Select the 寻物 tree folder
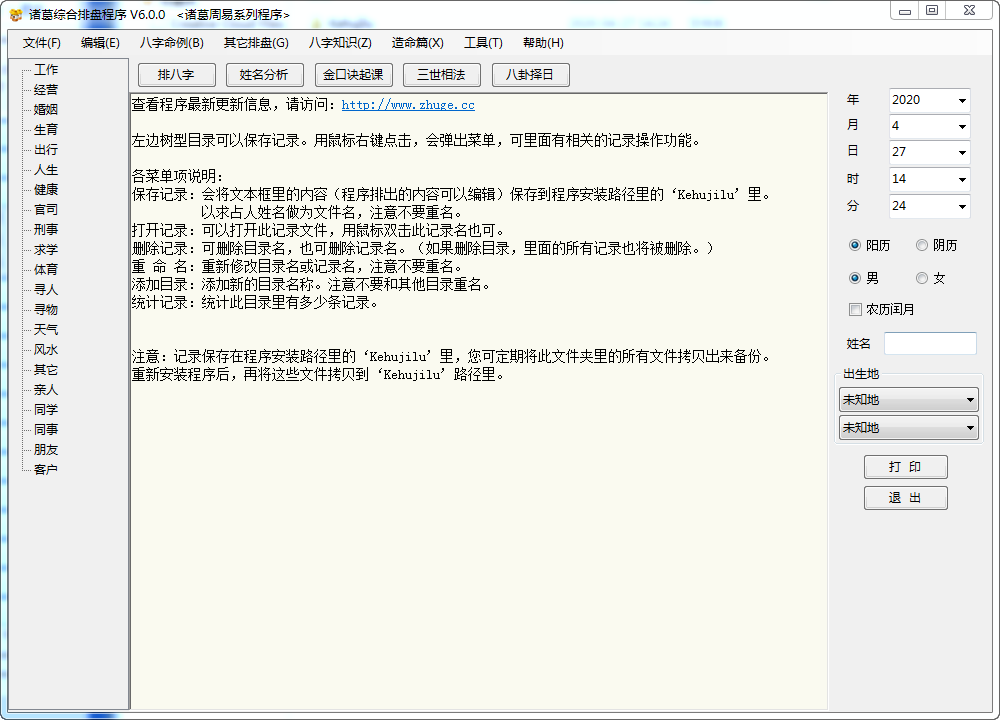This screenshot has width=1000, height=720. [x=46, y=309]
